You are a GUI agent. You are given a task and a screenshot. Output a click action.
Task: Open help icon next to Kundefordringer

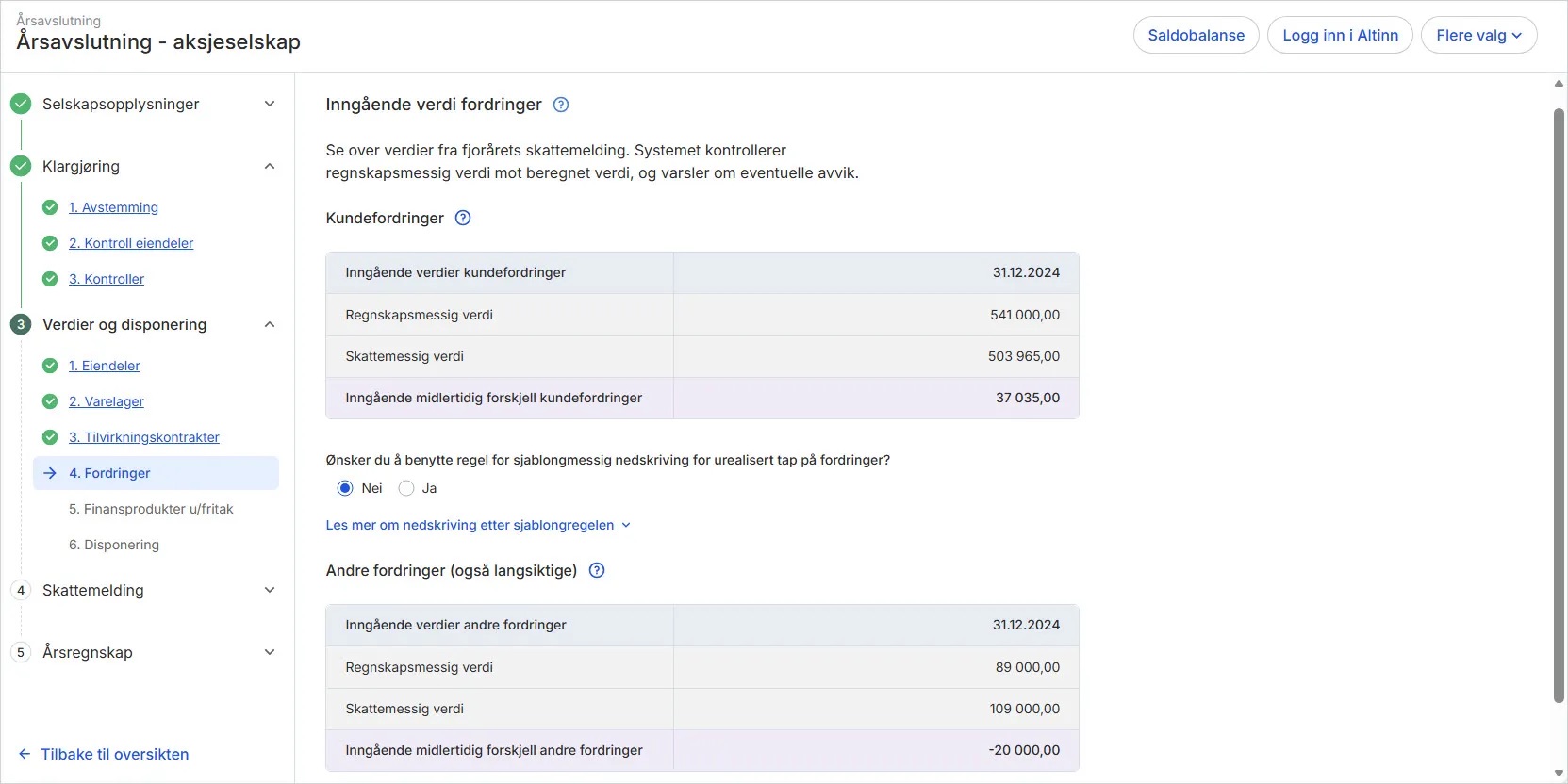tap(463, 218)
